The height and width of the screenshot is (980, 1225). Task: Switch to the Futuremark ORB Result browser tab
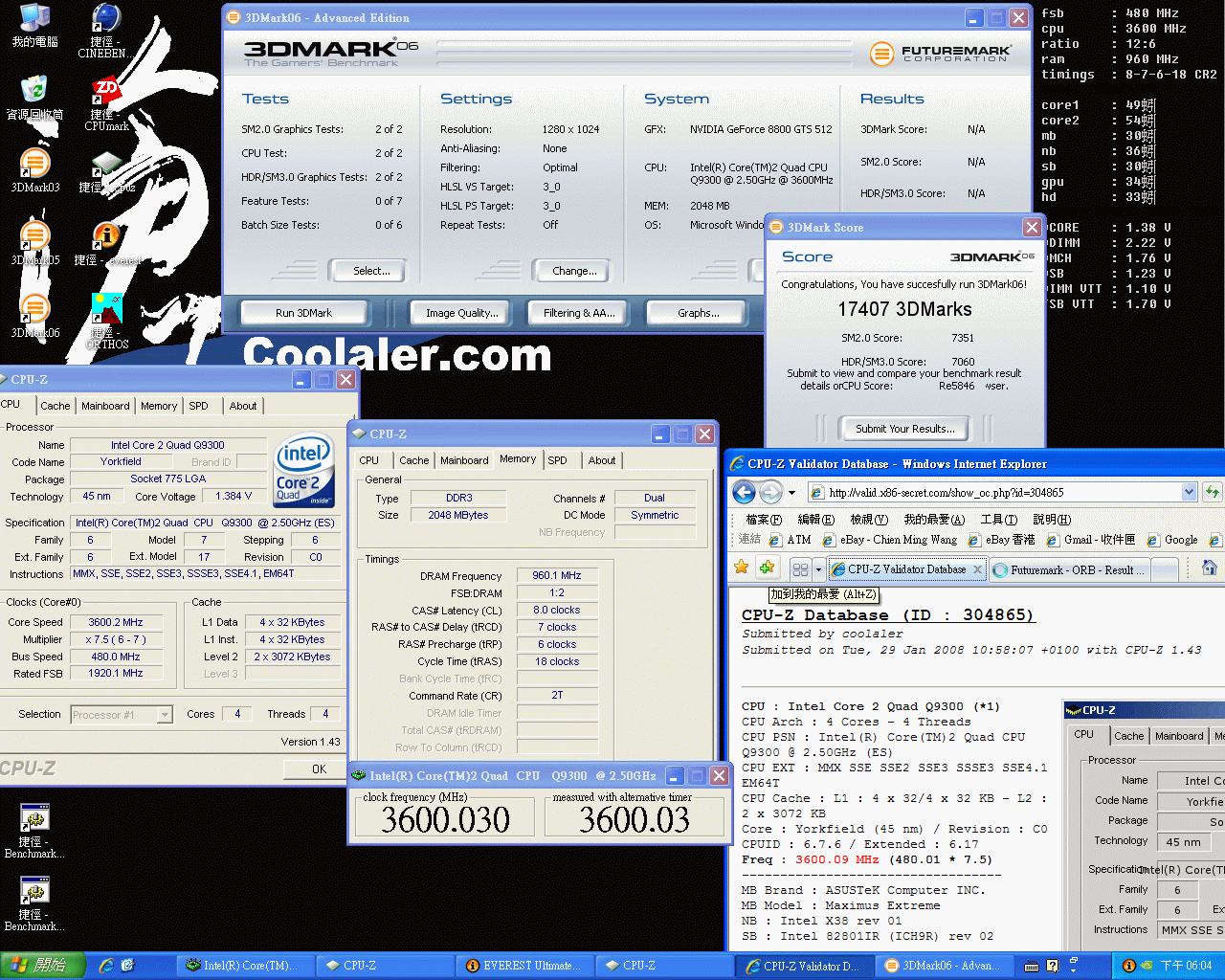[x=1071, y=569]
